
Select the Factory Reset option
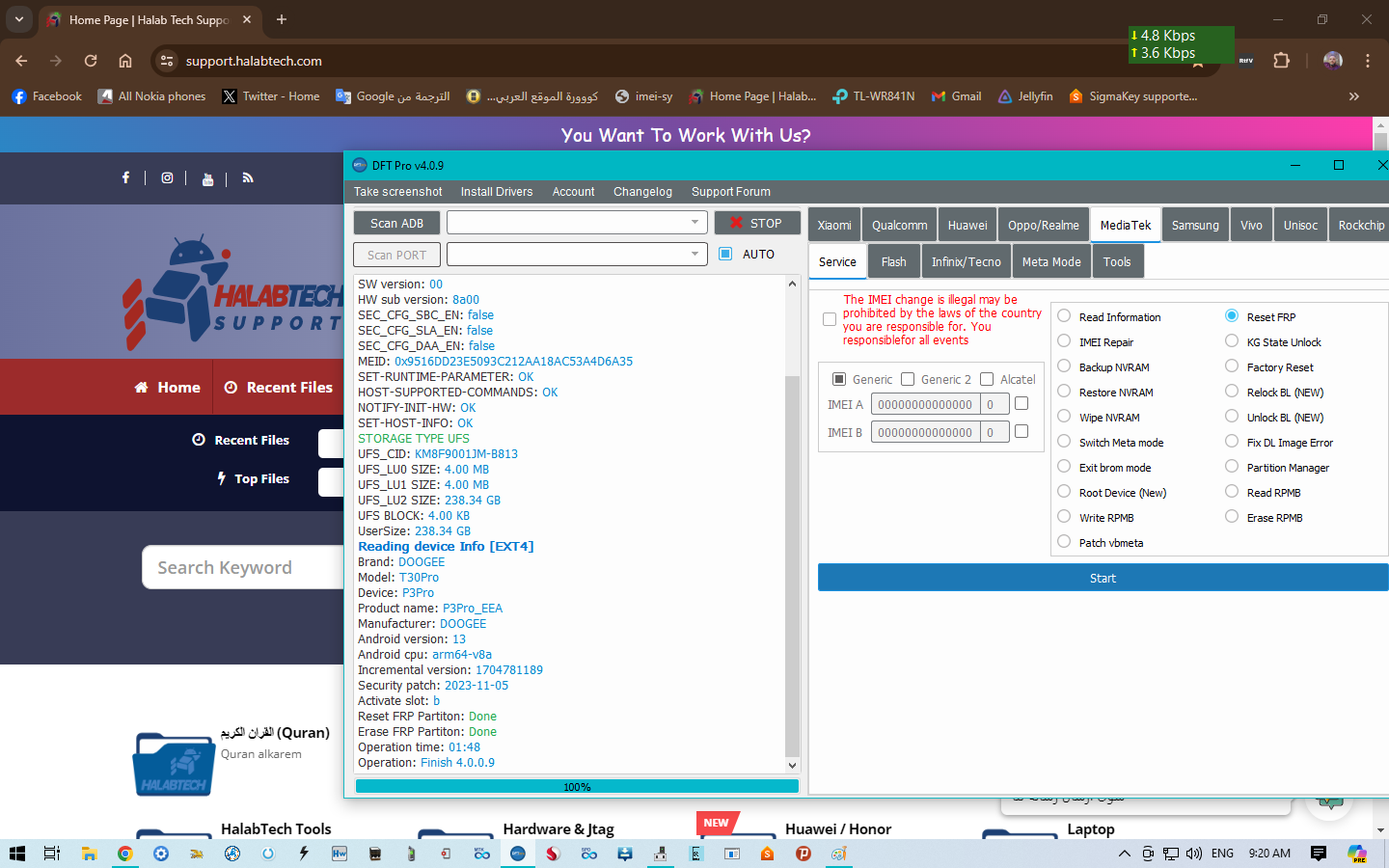tap(1232, 366)
